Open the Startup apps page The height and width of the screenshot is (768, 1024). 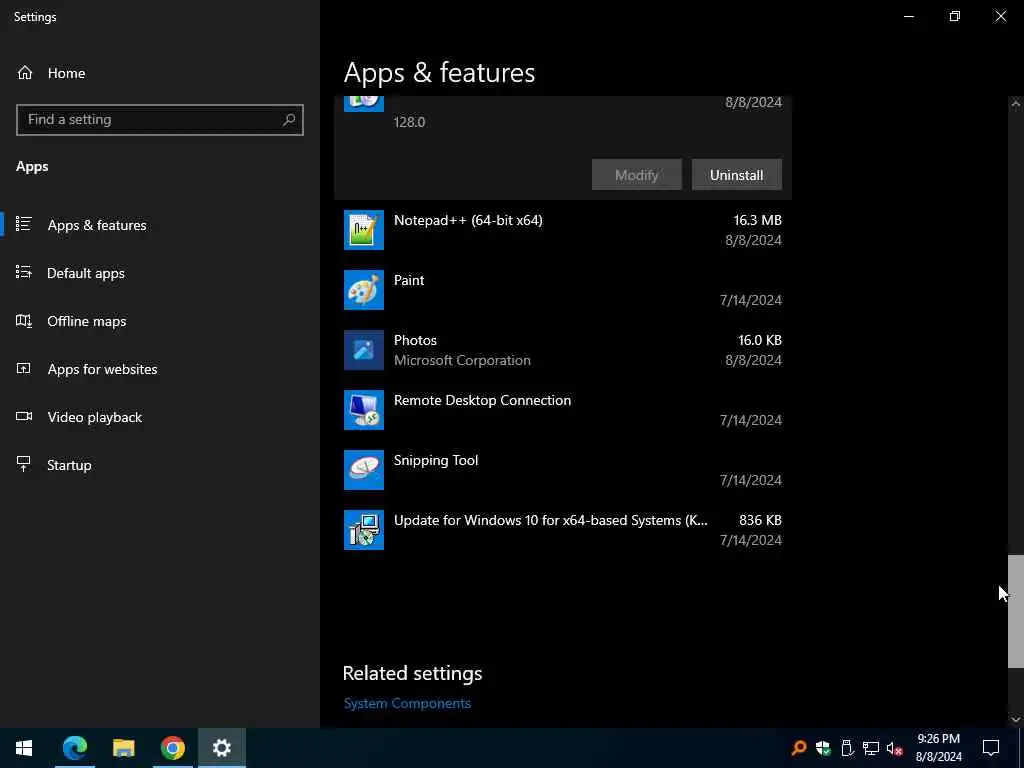pos(69,465)
